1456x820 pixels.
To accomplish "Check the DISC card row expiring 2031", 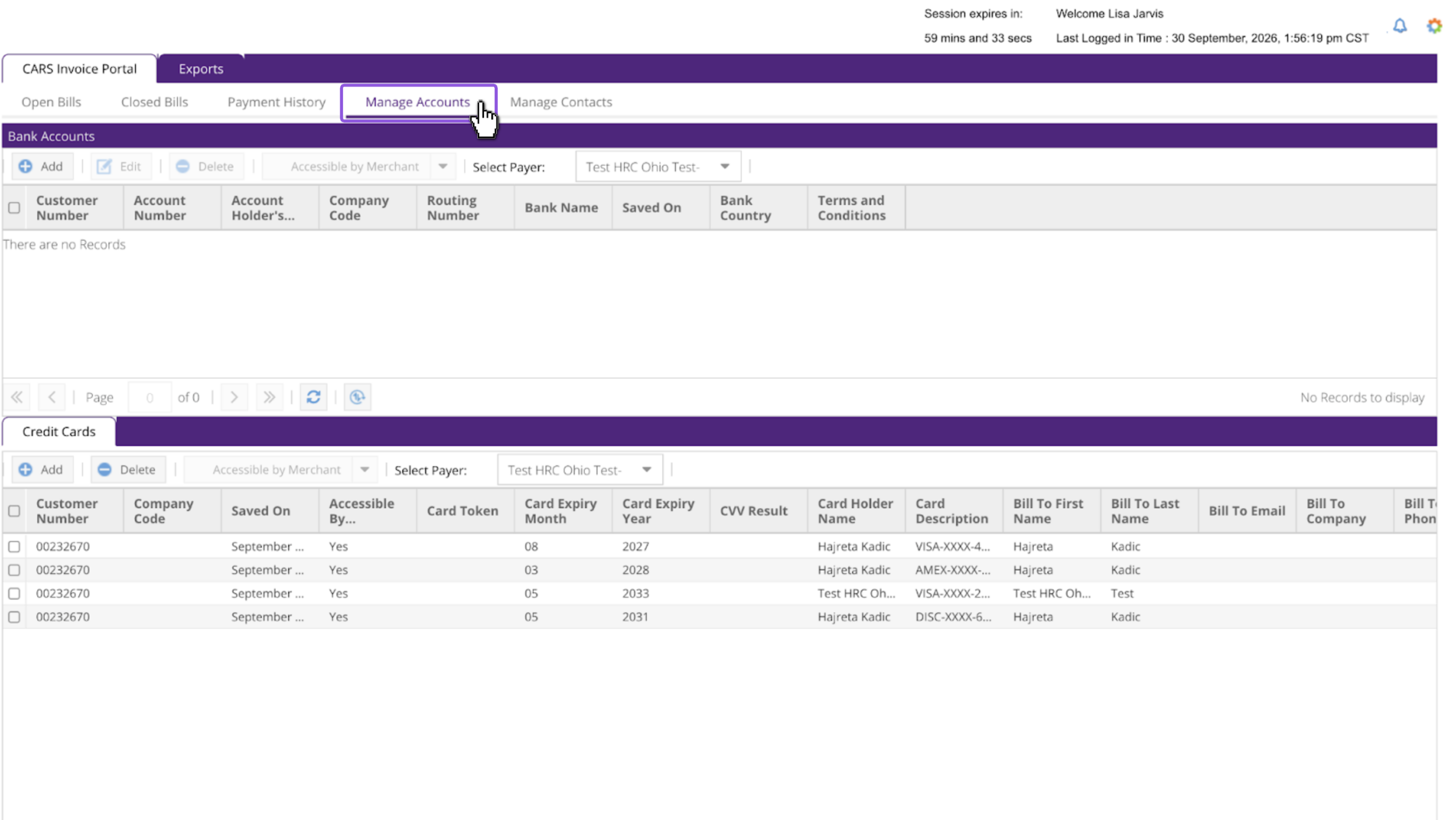I will (x=14, y=617).
